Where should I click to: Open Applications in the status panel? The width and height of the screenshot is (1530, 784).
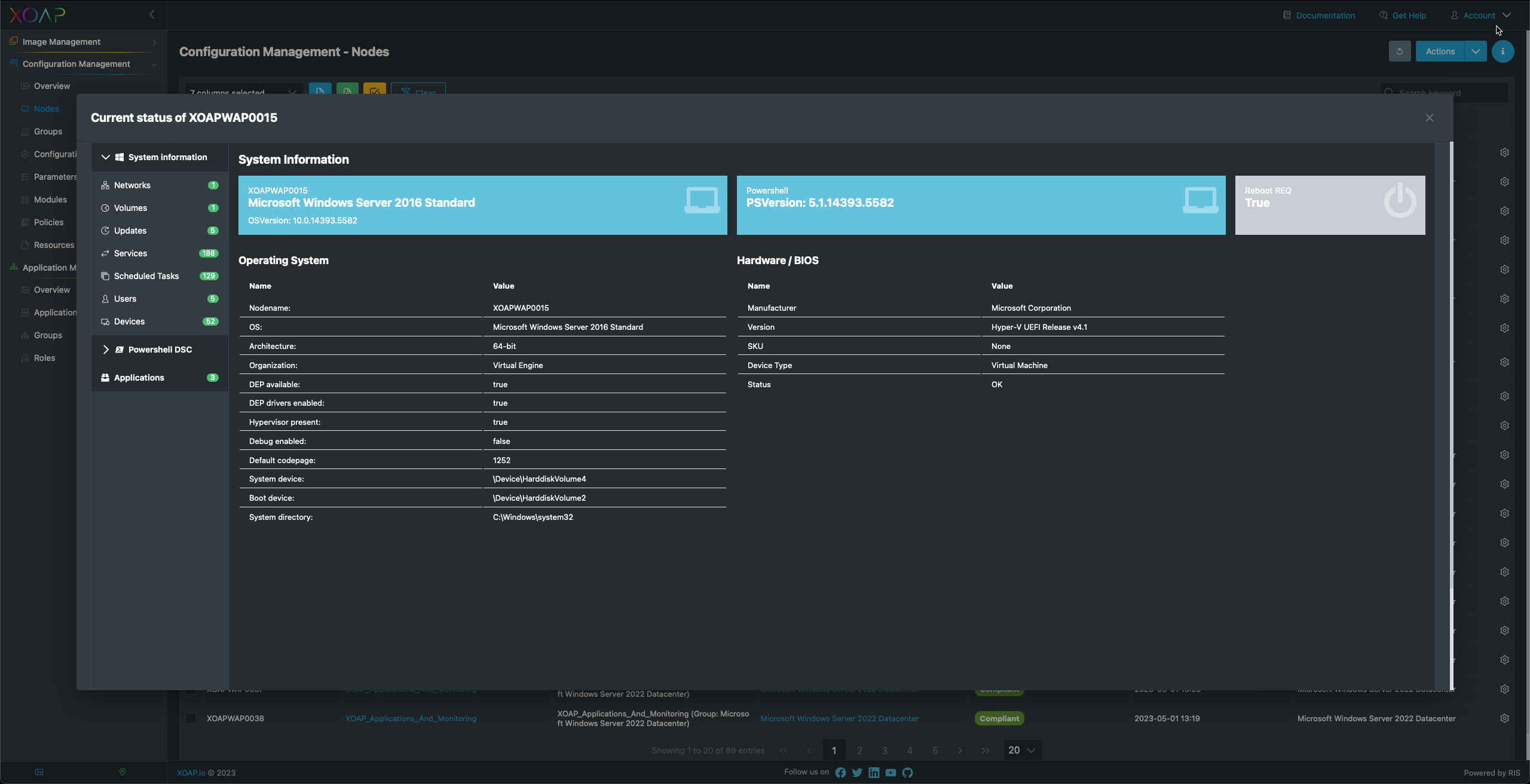(160, 378)
